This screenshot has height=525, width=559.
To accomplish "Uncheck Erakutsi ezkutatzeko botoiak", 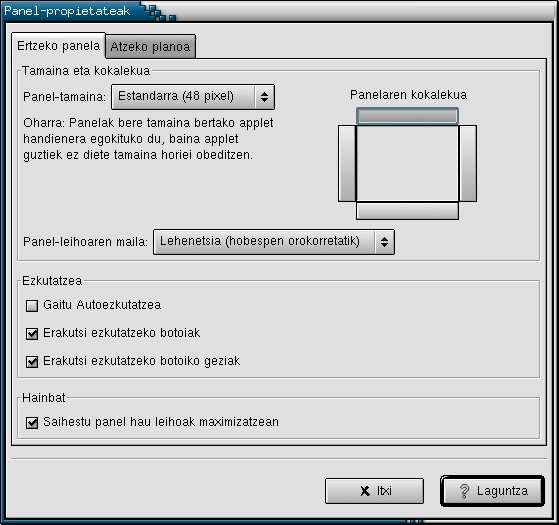I will [x=32, y=334].
